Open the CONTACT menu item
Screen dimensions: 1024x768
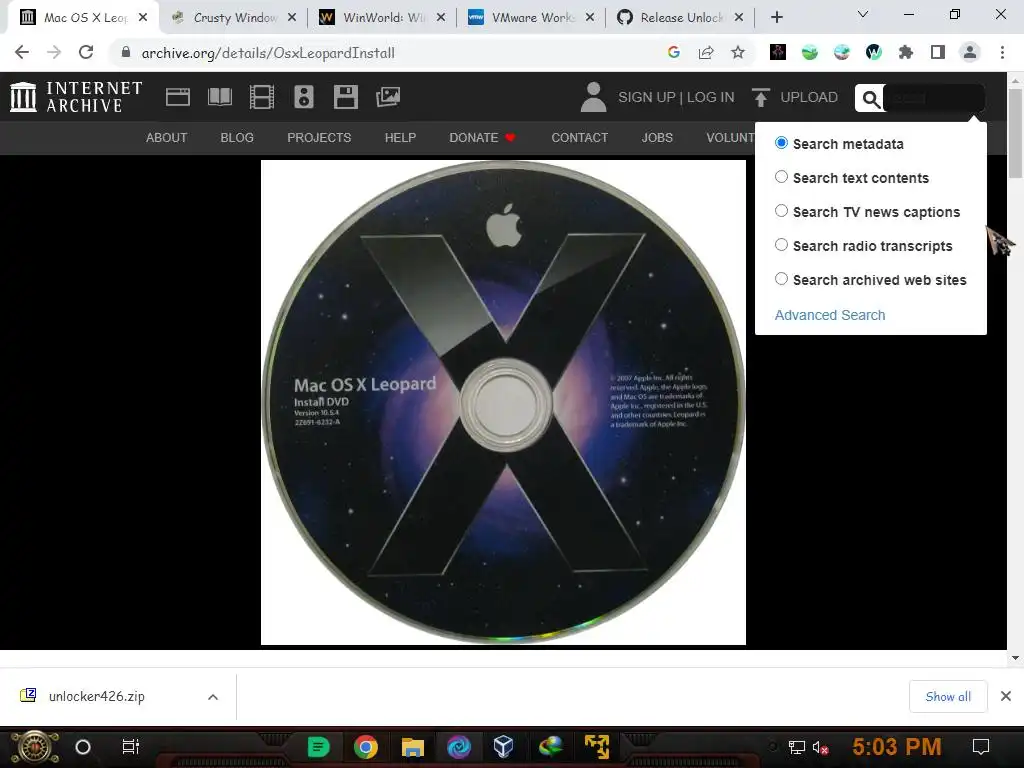click(x=580, y=138)
